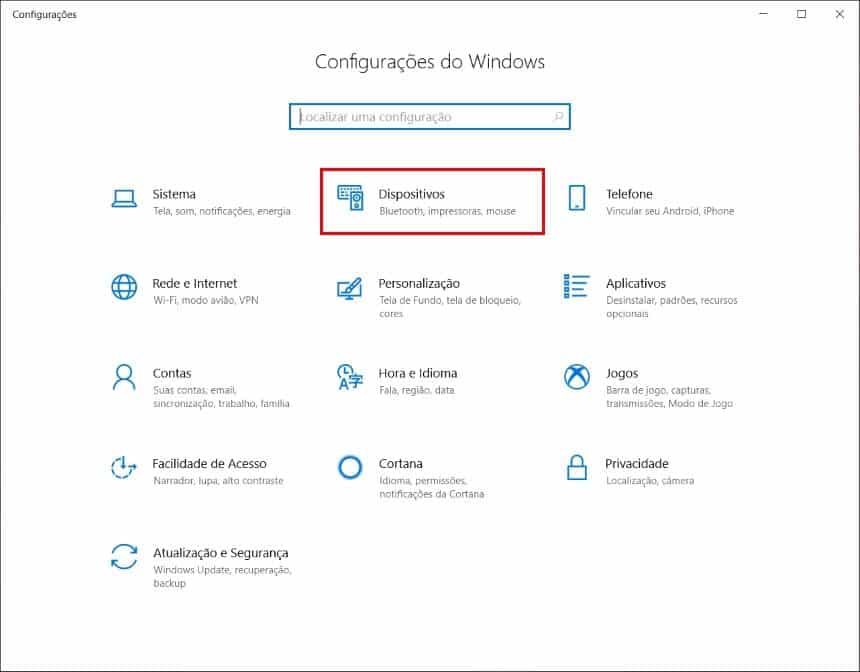Click 'Desinstalar, padrões, recursos opcionais' description
This screenshot has width=860, height=672.
click(x=672, y=307)
